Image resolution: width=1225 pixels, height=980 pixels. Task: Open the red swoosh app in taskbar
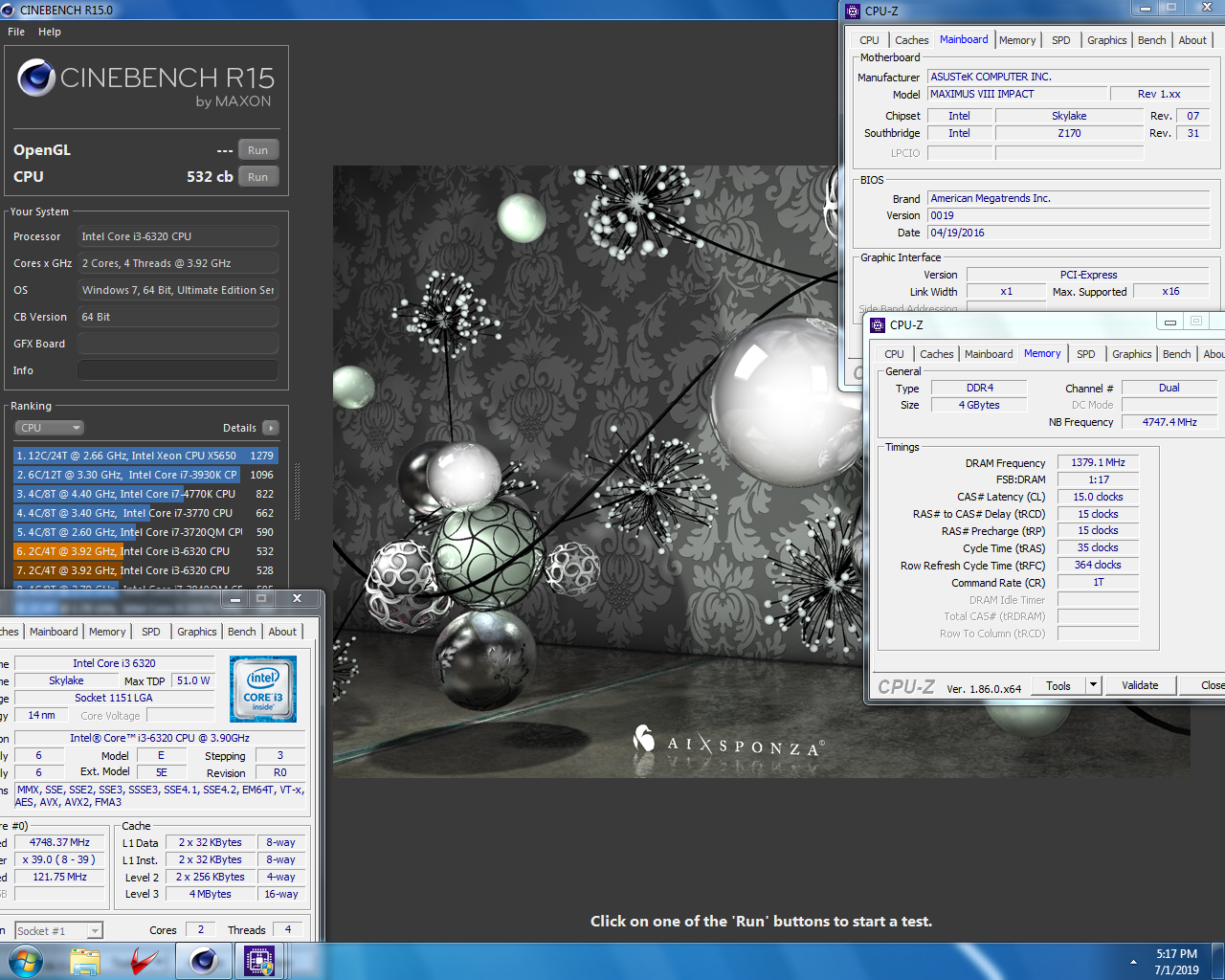pyautogui.click(x=144, y=961)
